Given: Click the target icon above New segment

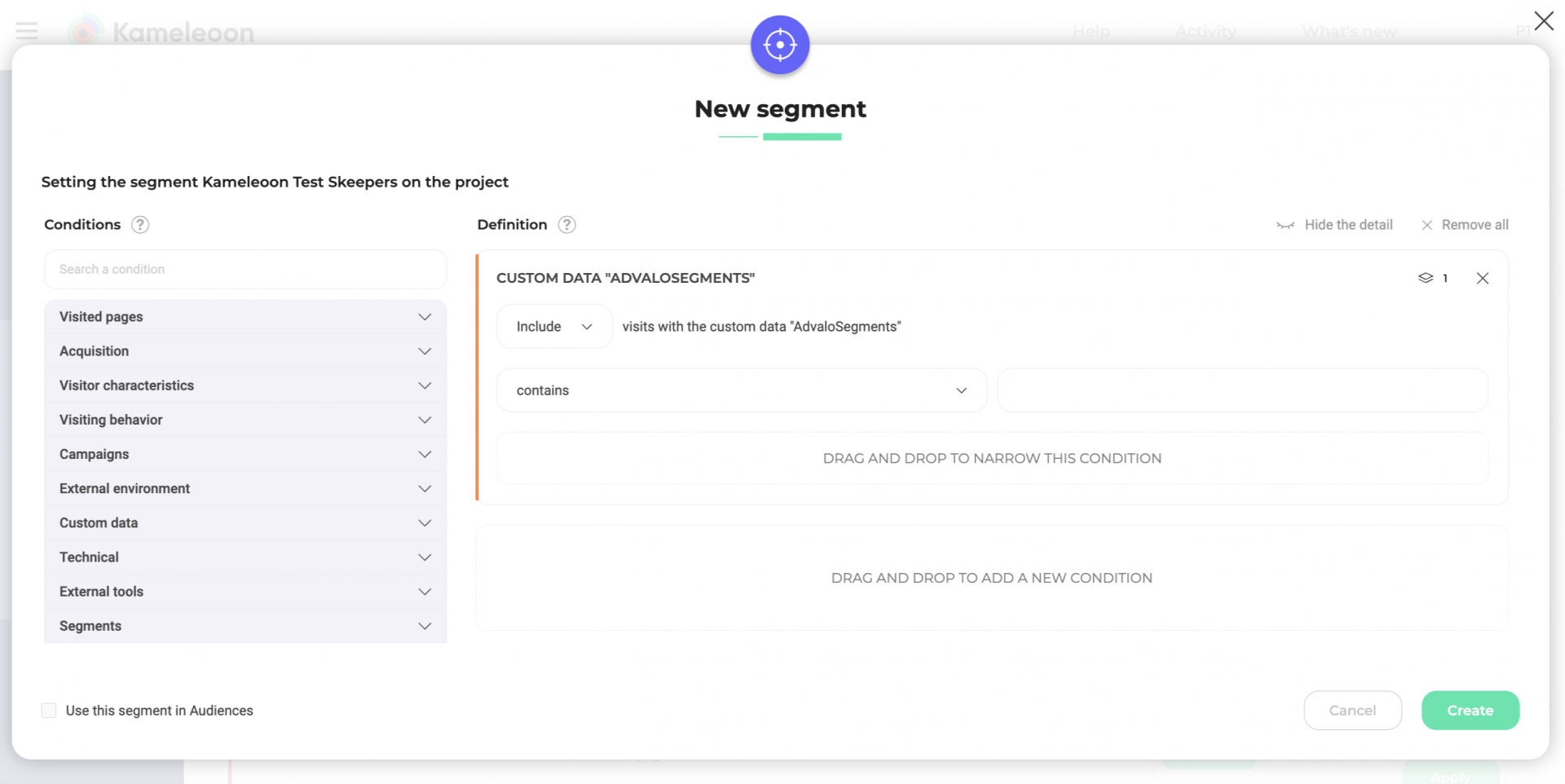Looking at the screenshot, I should click(779, 45).
